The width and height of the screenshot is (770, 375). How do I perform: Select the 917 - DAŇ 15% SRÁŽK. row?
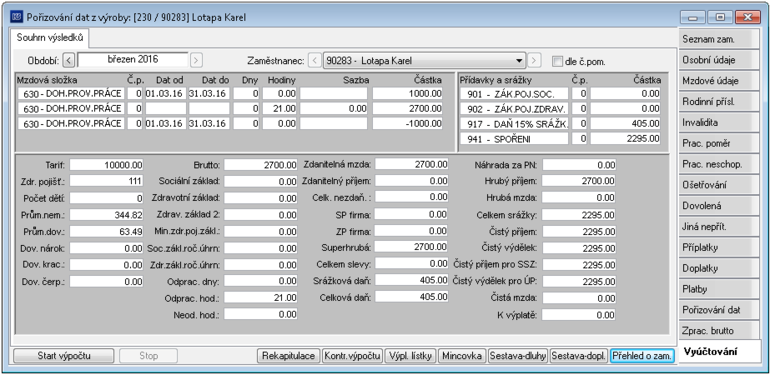coord(561,124)
